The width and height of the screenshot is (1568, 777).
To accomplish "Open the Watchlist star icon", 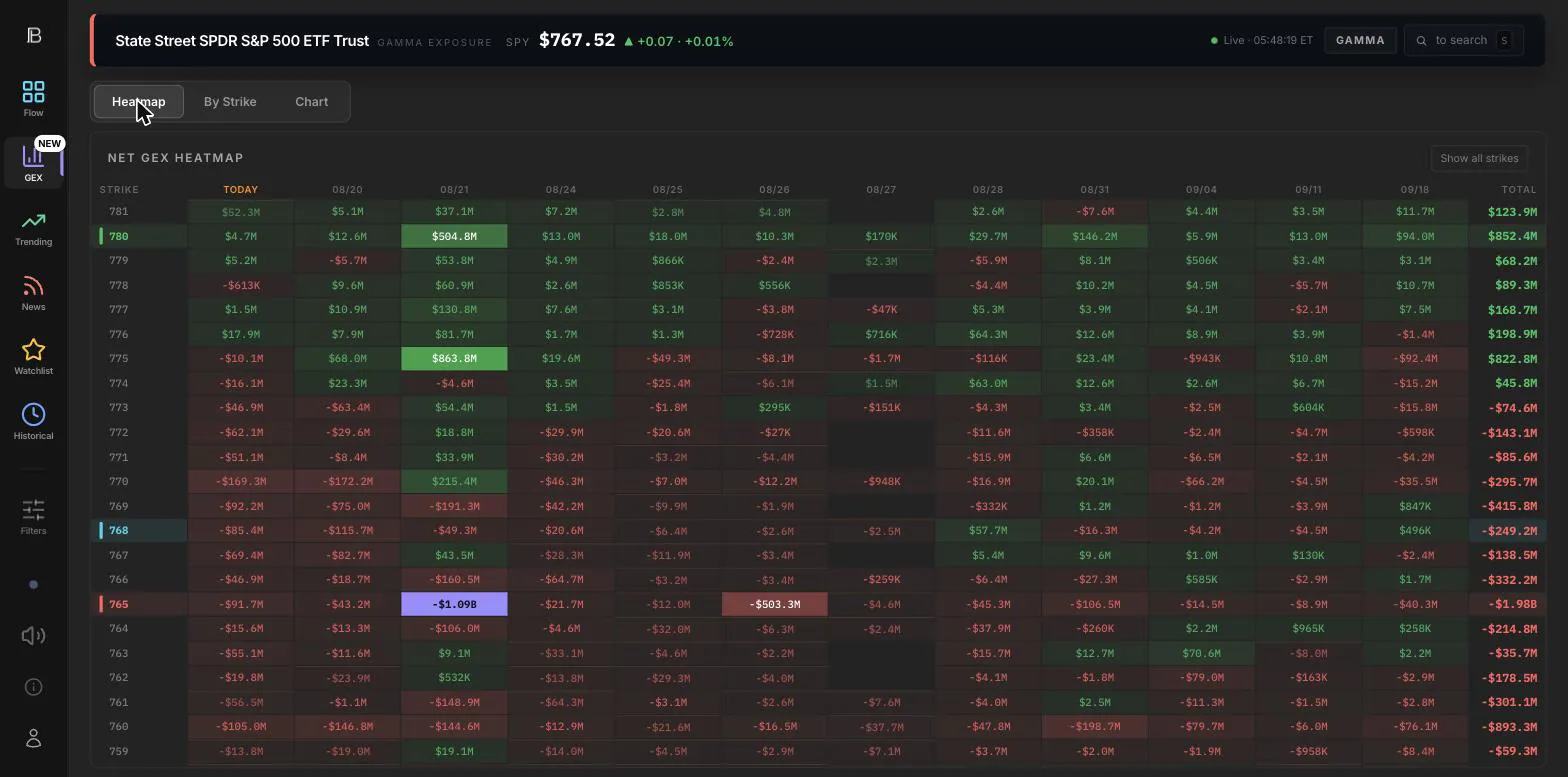I will point(33,357).
